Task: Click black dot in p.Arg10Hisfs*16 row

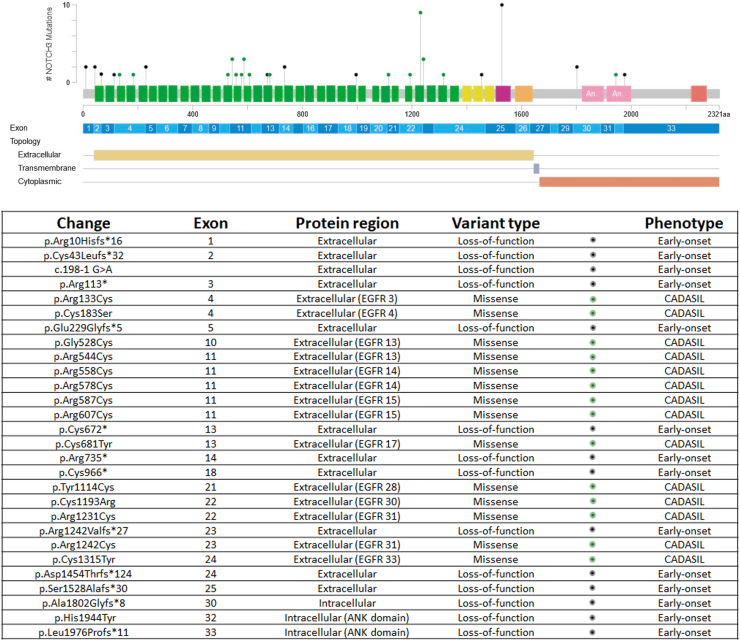Action: tap(594, 241)
